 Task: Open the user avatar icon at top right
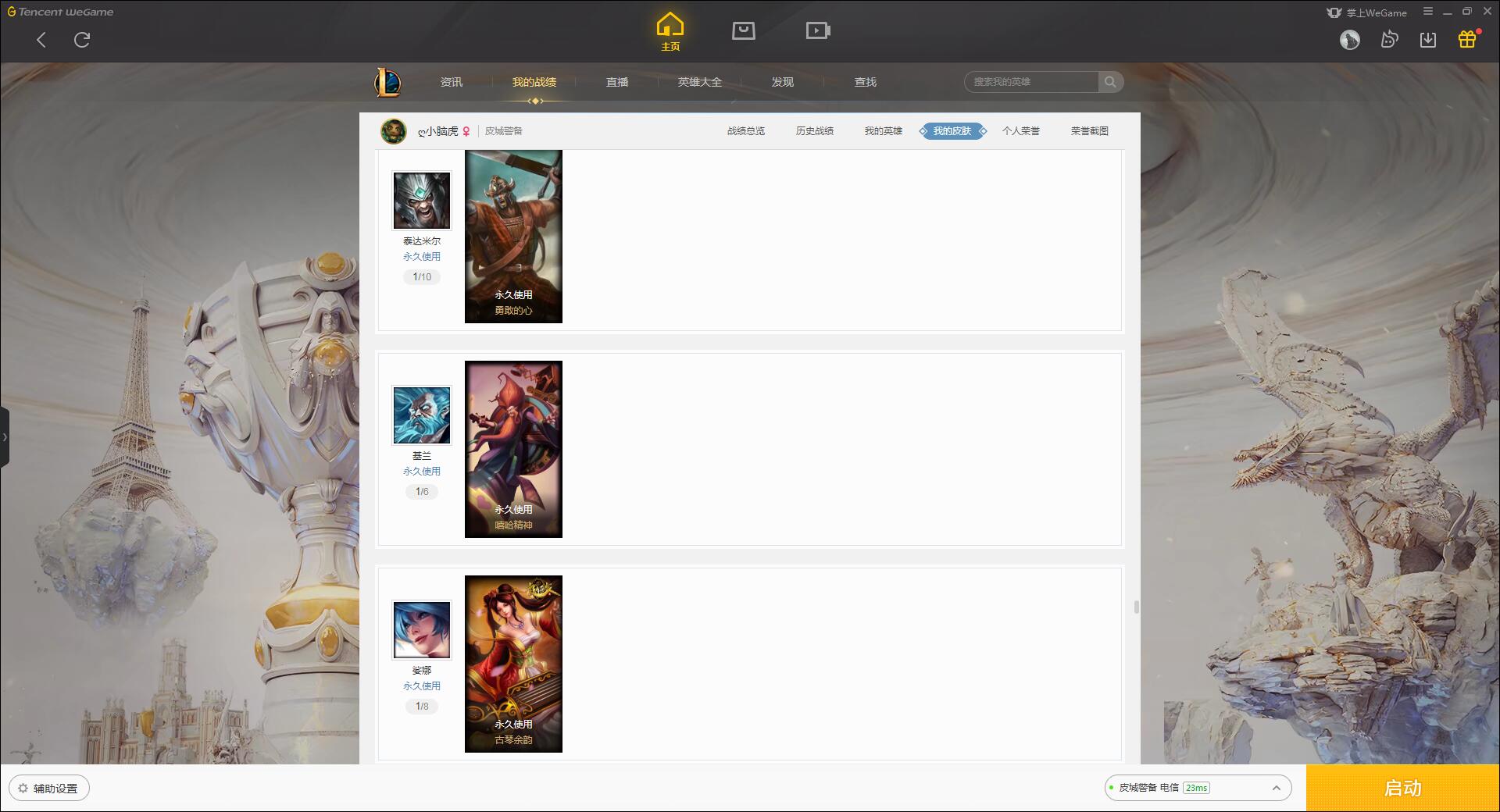[x=1350, y=40]
